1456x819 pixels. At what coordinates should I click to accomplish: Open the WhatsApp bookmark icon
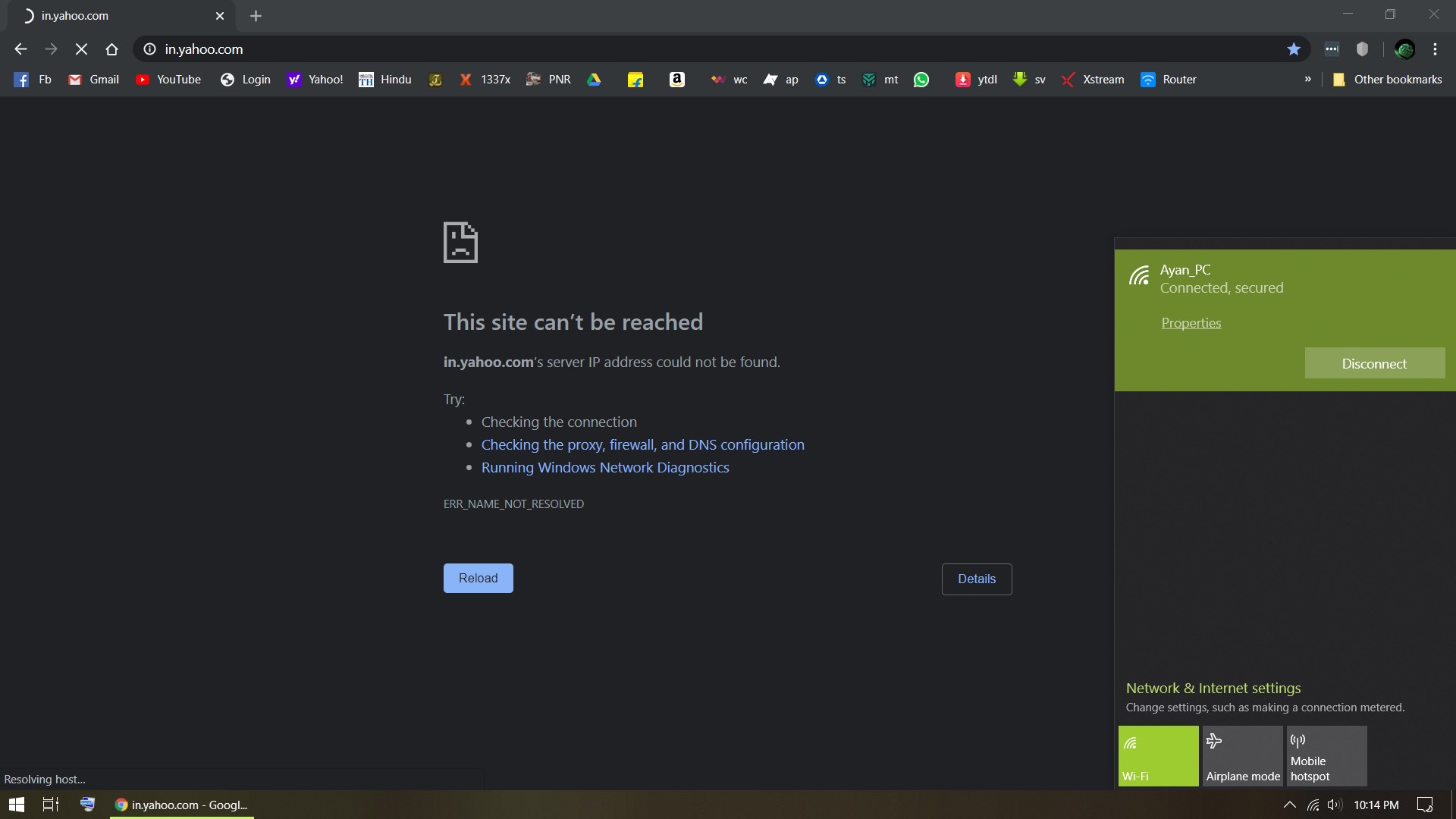click(921, 80)
